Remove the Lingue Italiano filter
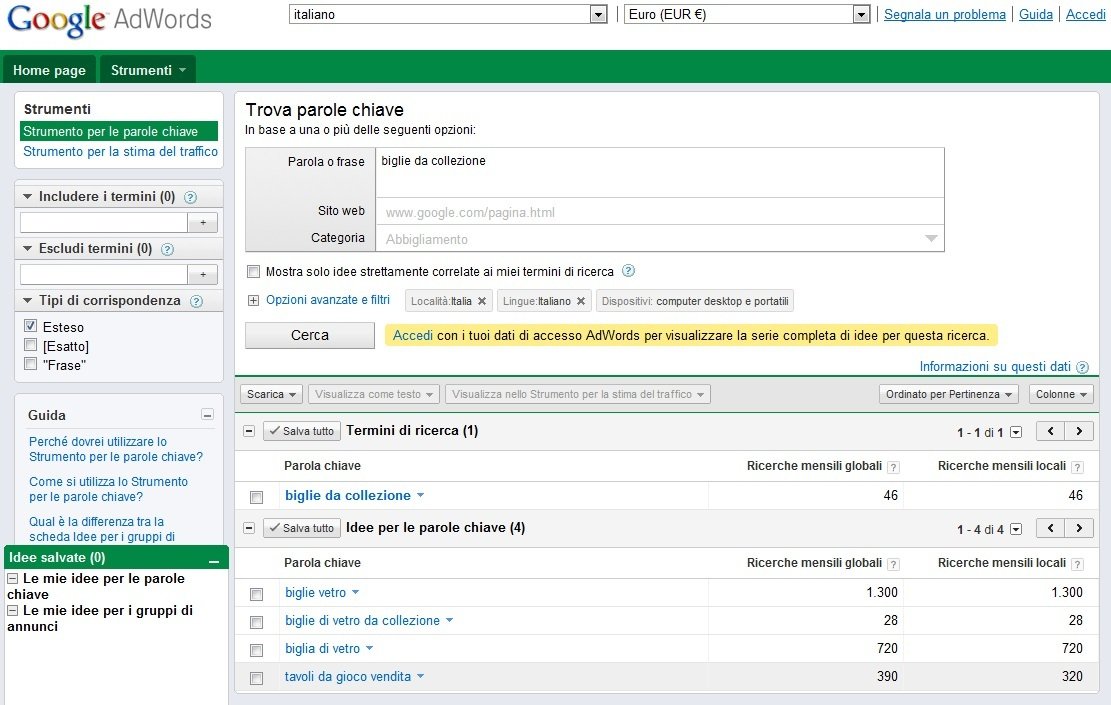Viewport: 1111px width, 705px height. click(581, 301)
